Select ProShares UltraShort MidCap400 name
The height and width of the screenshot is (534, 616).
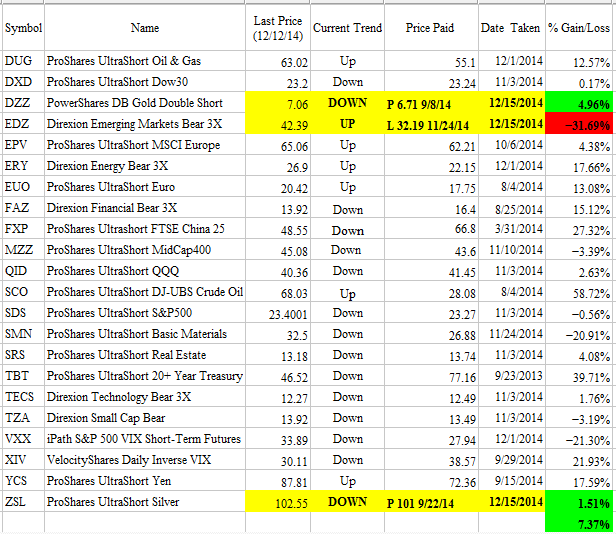(x=145, y=250)
